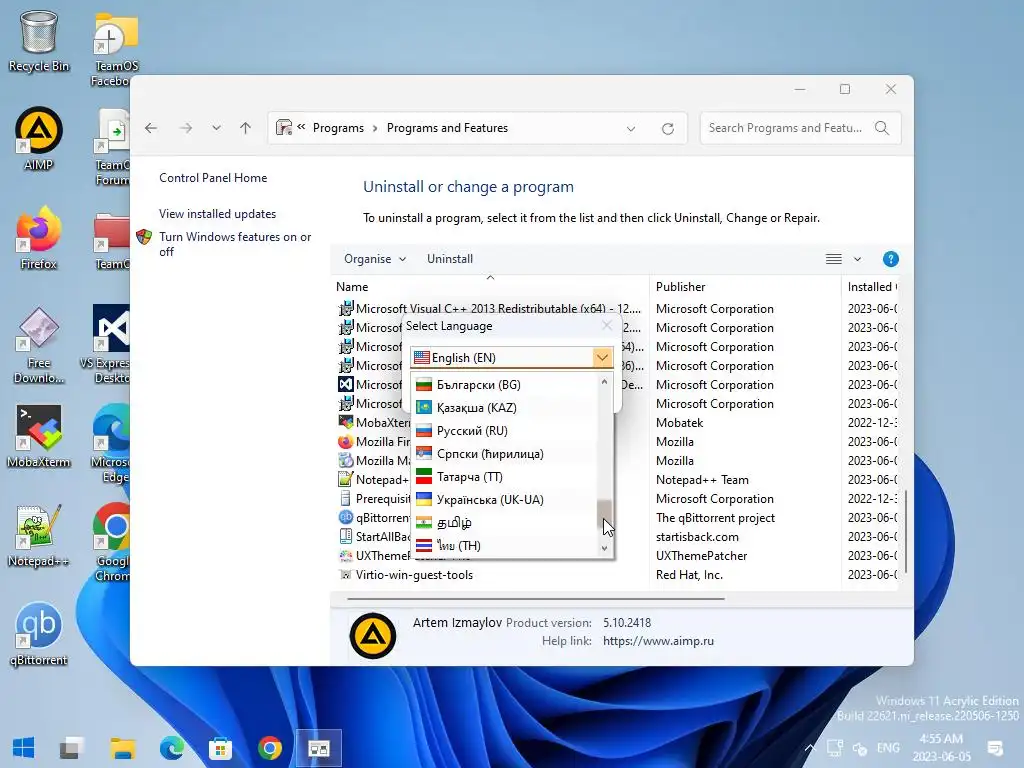Open Microsoft Edge from the taskbar
Viewport: 1024px width, 768px height.
(172, 748)
